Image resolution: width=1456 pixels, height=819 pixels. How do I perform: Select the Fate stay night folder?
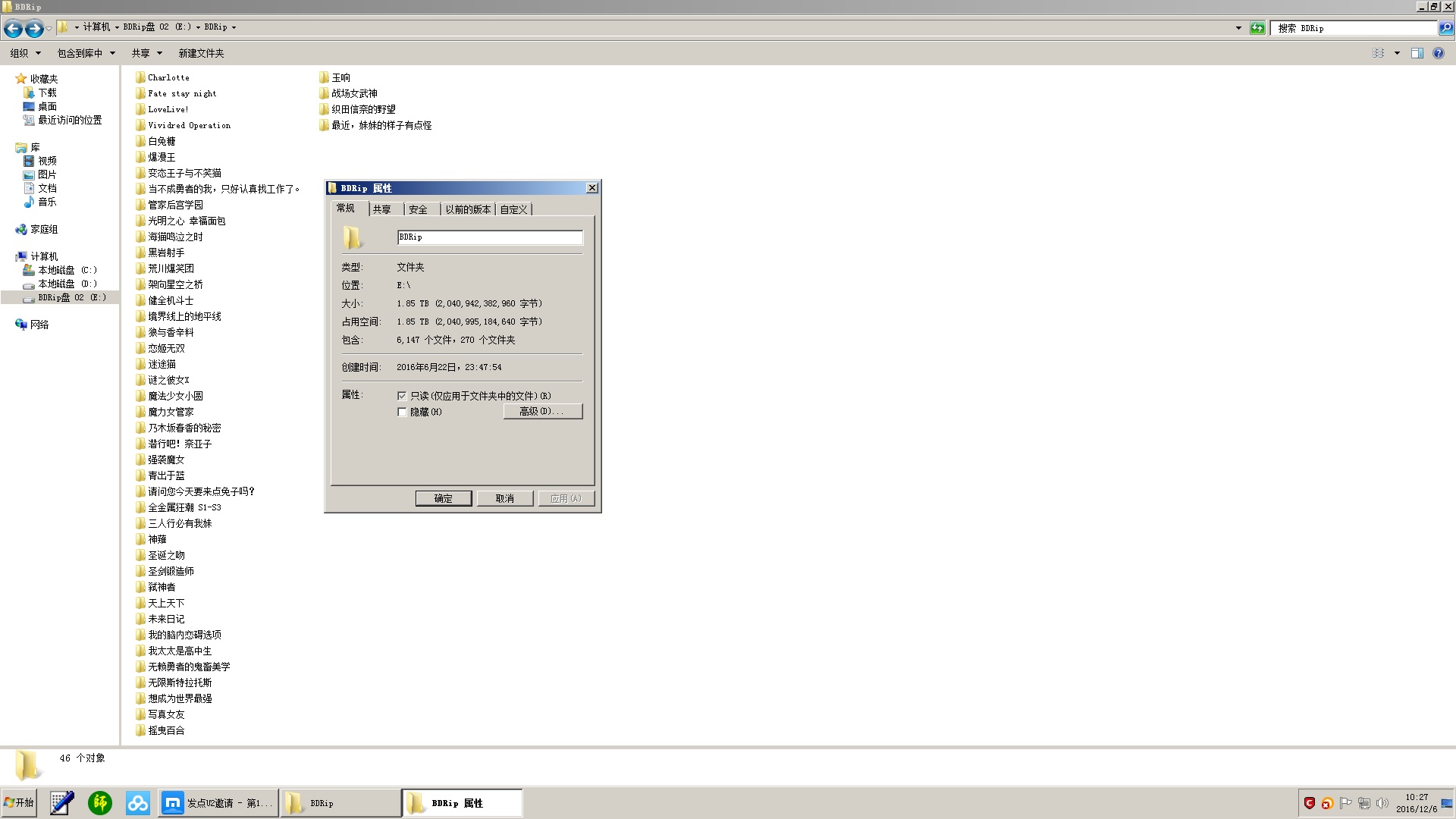tap(176, 93)
